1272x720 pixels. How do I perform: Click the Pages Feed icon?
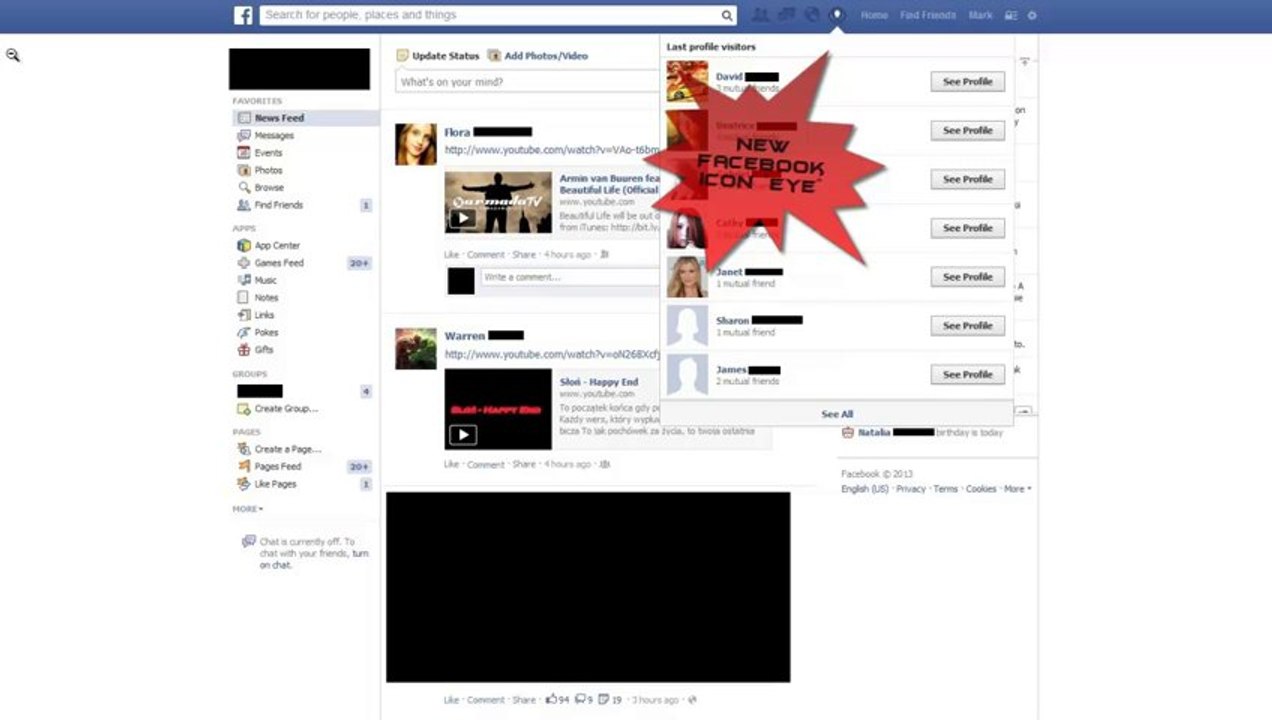pos(244,466)
